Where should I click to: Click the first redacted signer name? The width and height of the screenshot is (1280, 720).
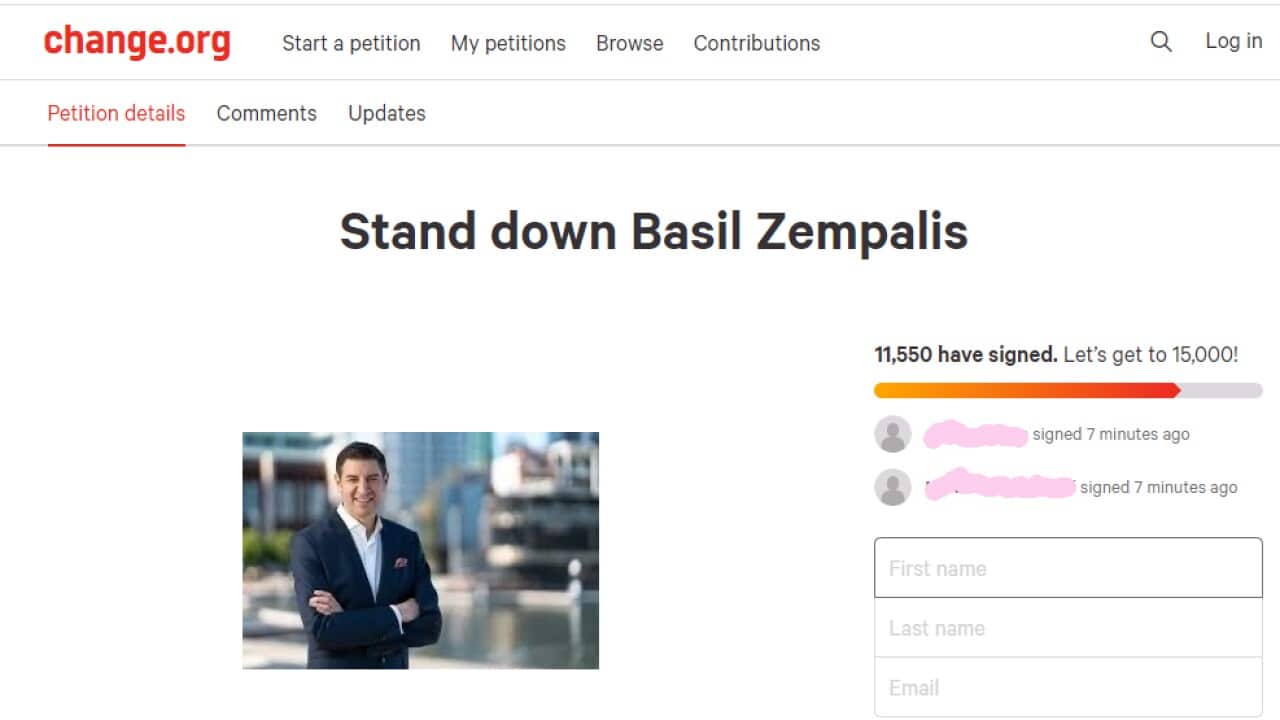[x=975, y=435]
